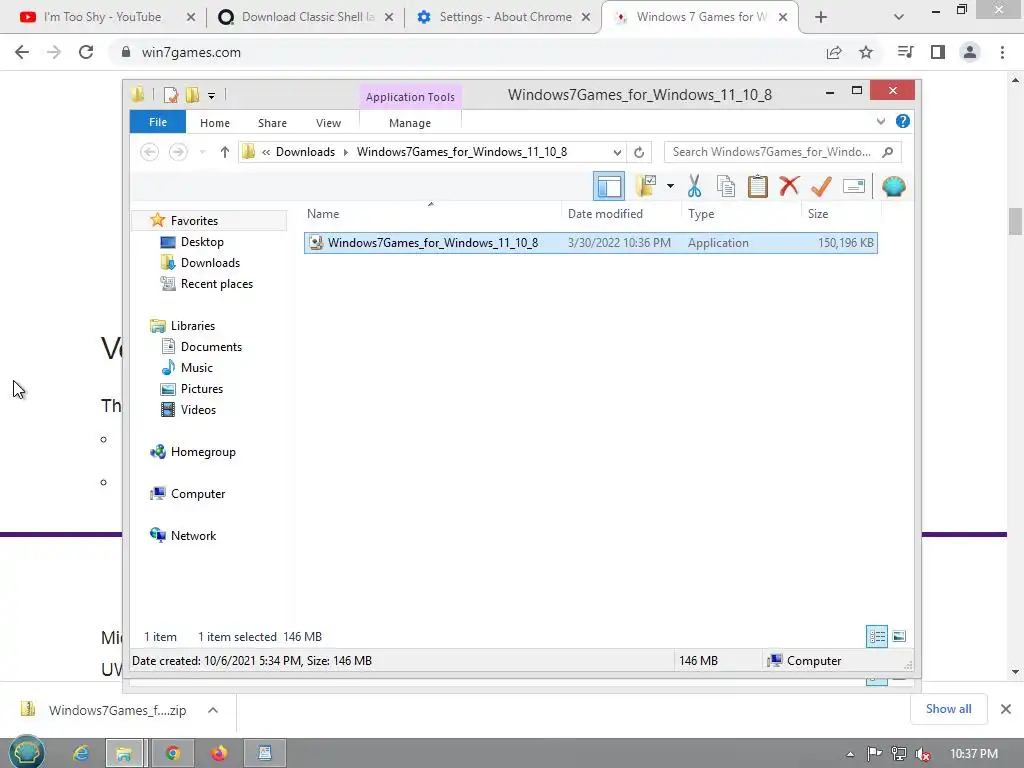Click the Cut scissors icon
Image resolution: width=1024 pixels, height=768 pixels.
[694, 187]
